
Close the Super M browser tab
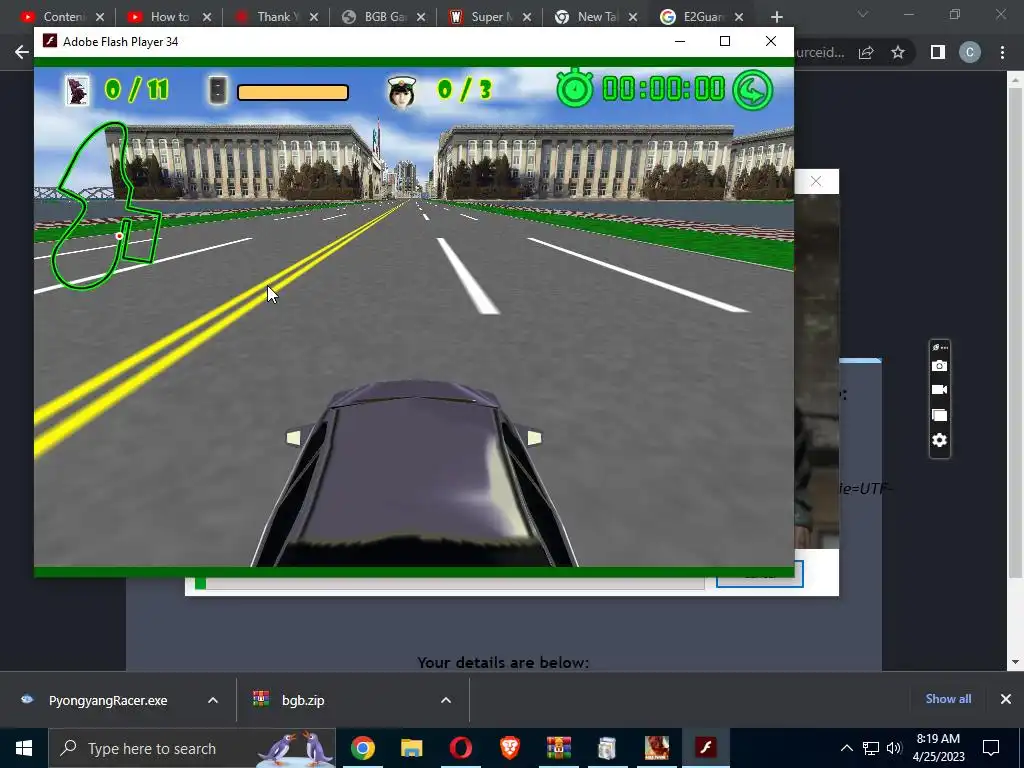[527, 17]
